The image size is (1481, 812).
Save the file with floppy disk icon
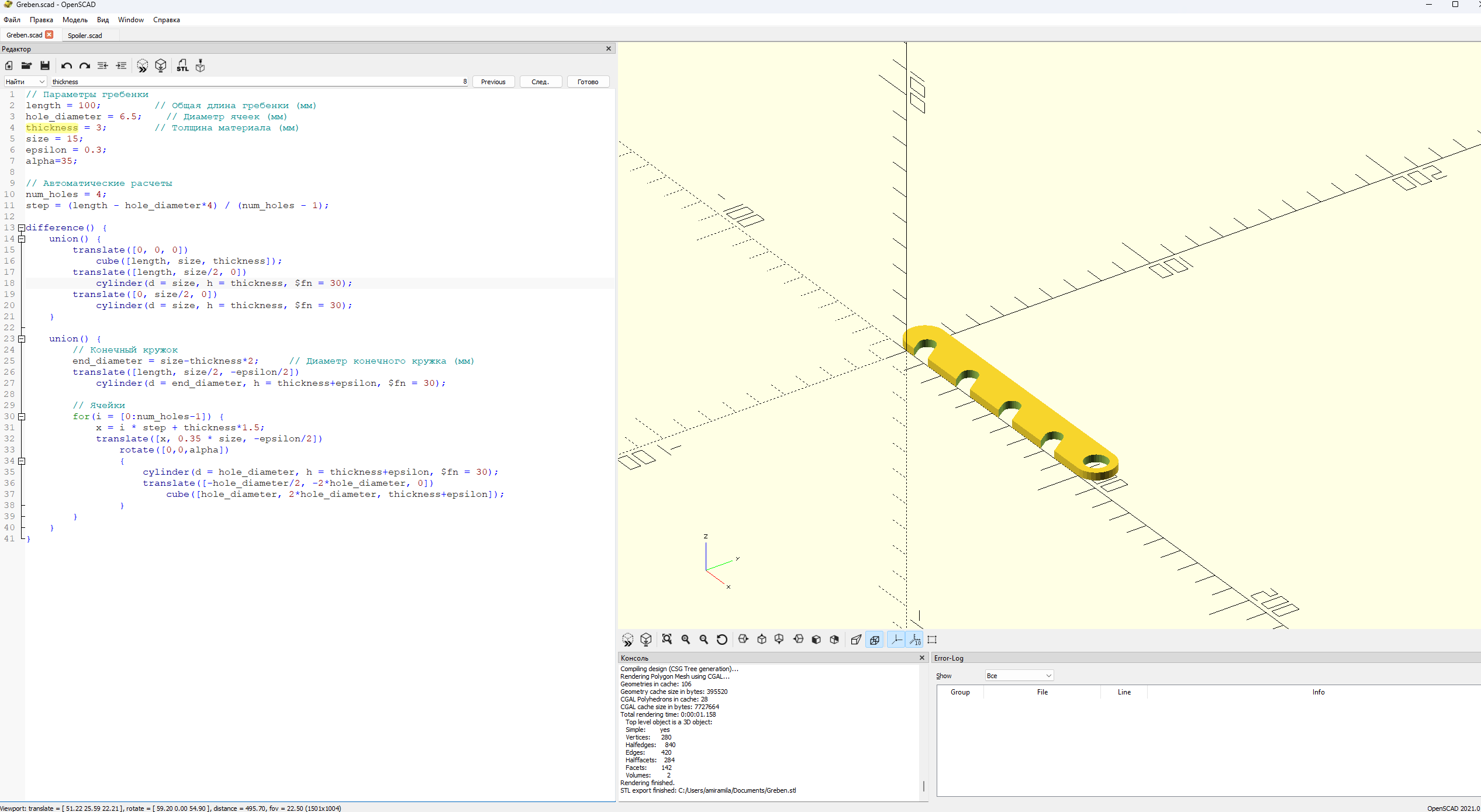[45, 65]
